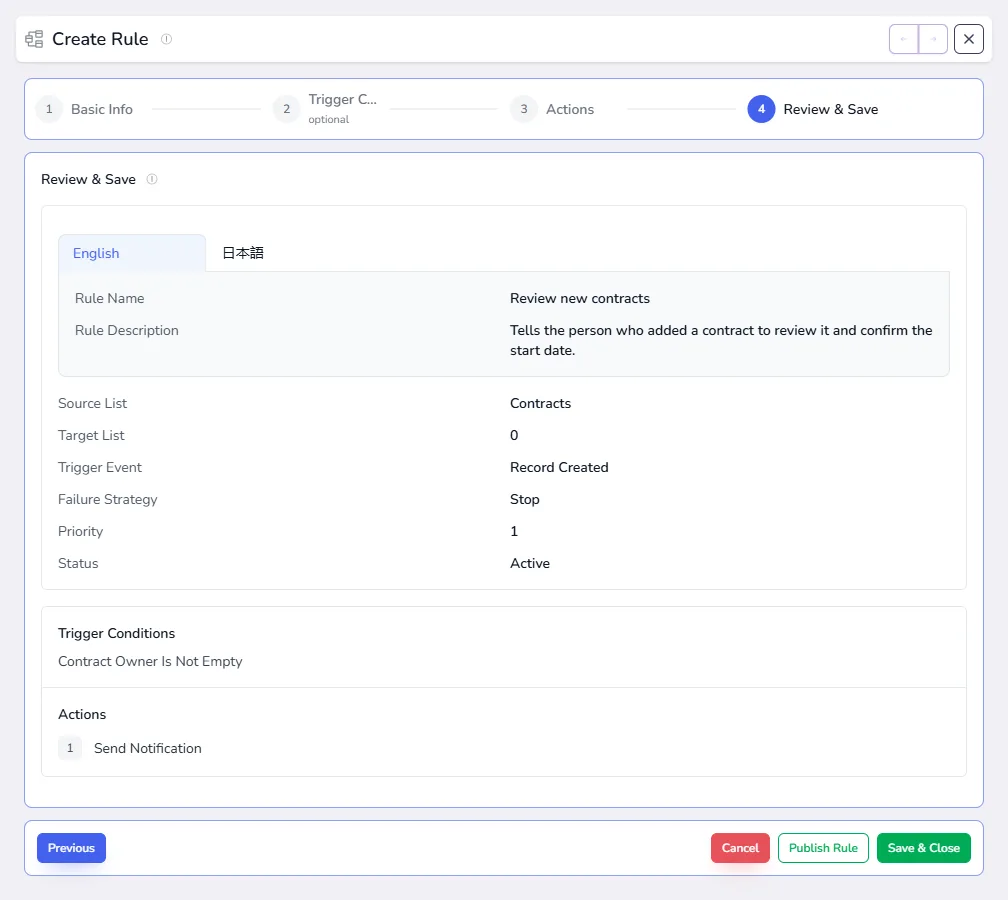Click Publish Rule button
1008x900 pixels.
[824, 848]
